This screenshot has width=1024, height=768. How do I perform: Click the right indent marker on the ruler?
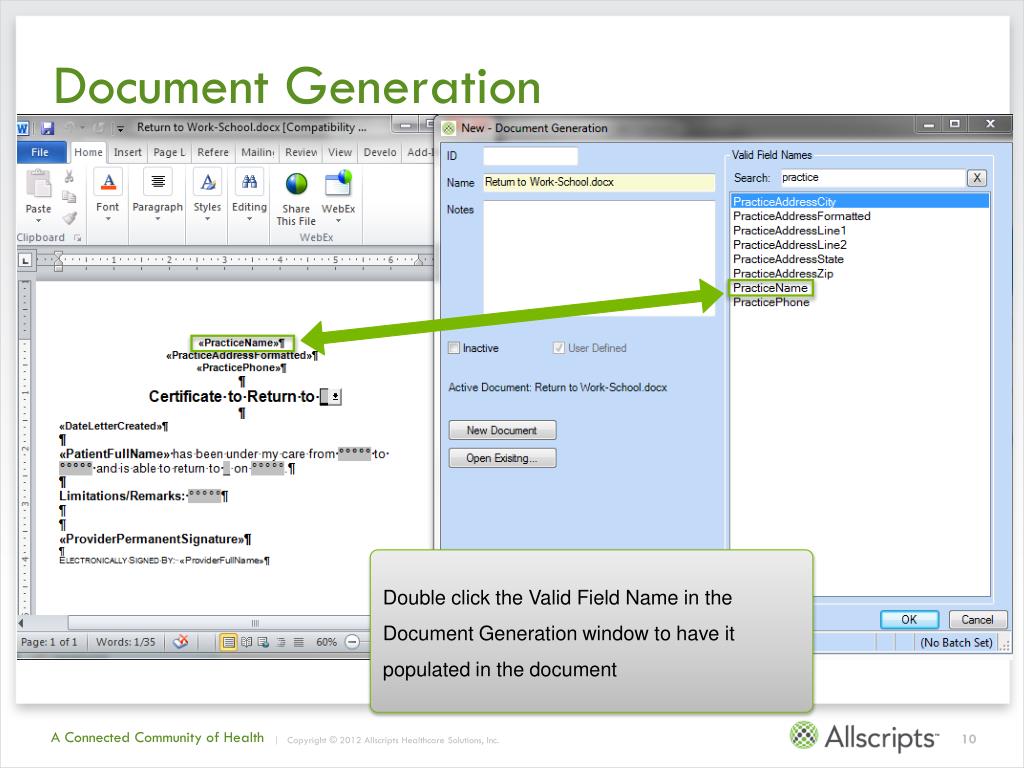(420, 261)
